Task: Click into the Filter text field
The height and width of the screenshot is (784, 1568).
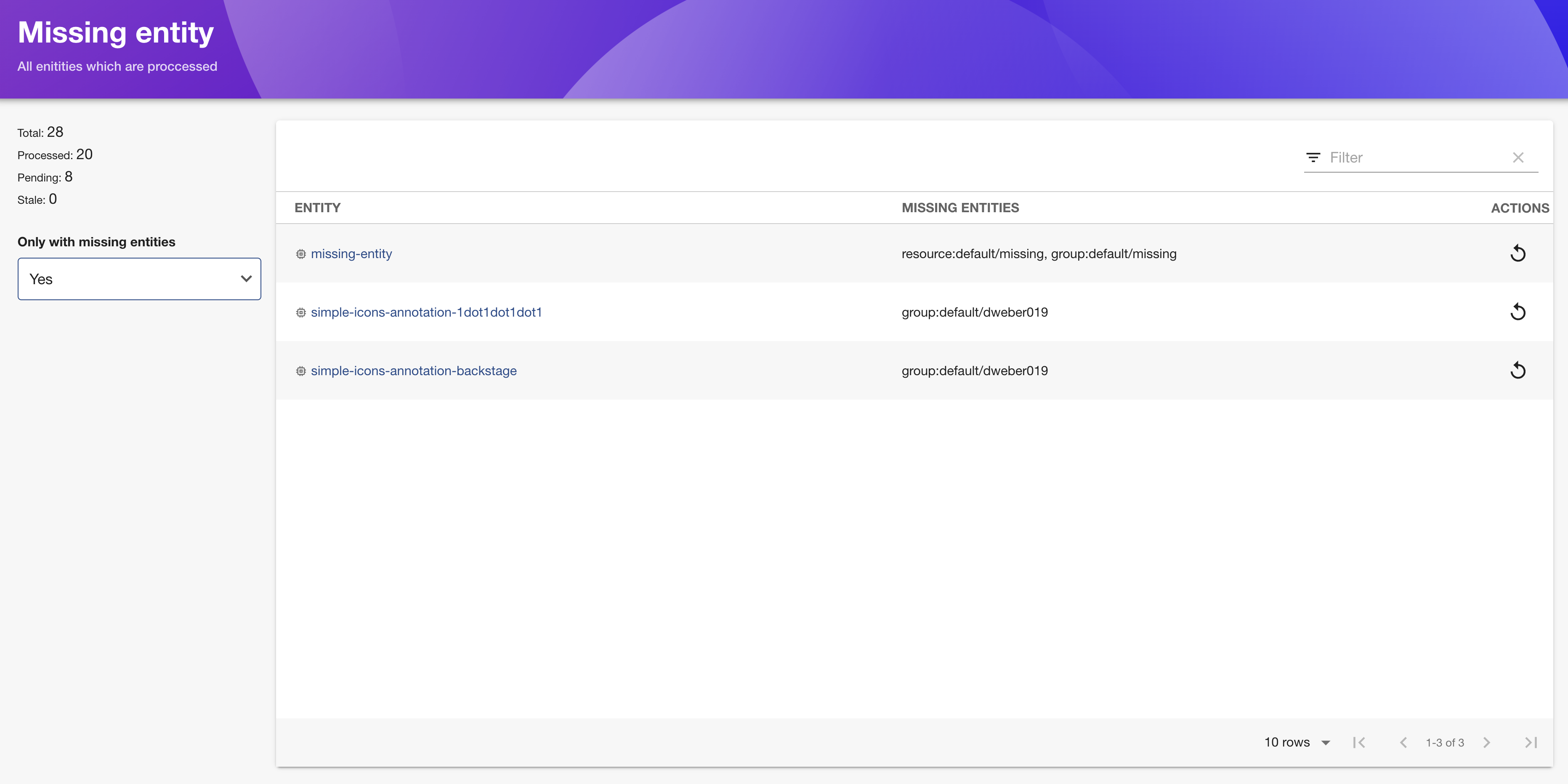Action: click(x=1415, y=158)
